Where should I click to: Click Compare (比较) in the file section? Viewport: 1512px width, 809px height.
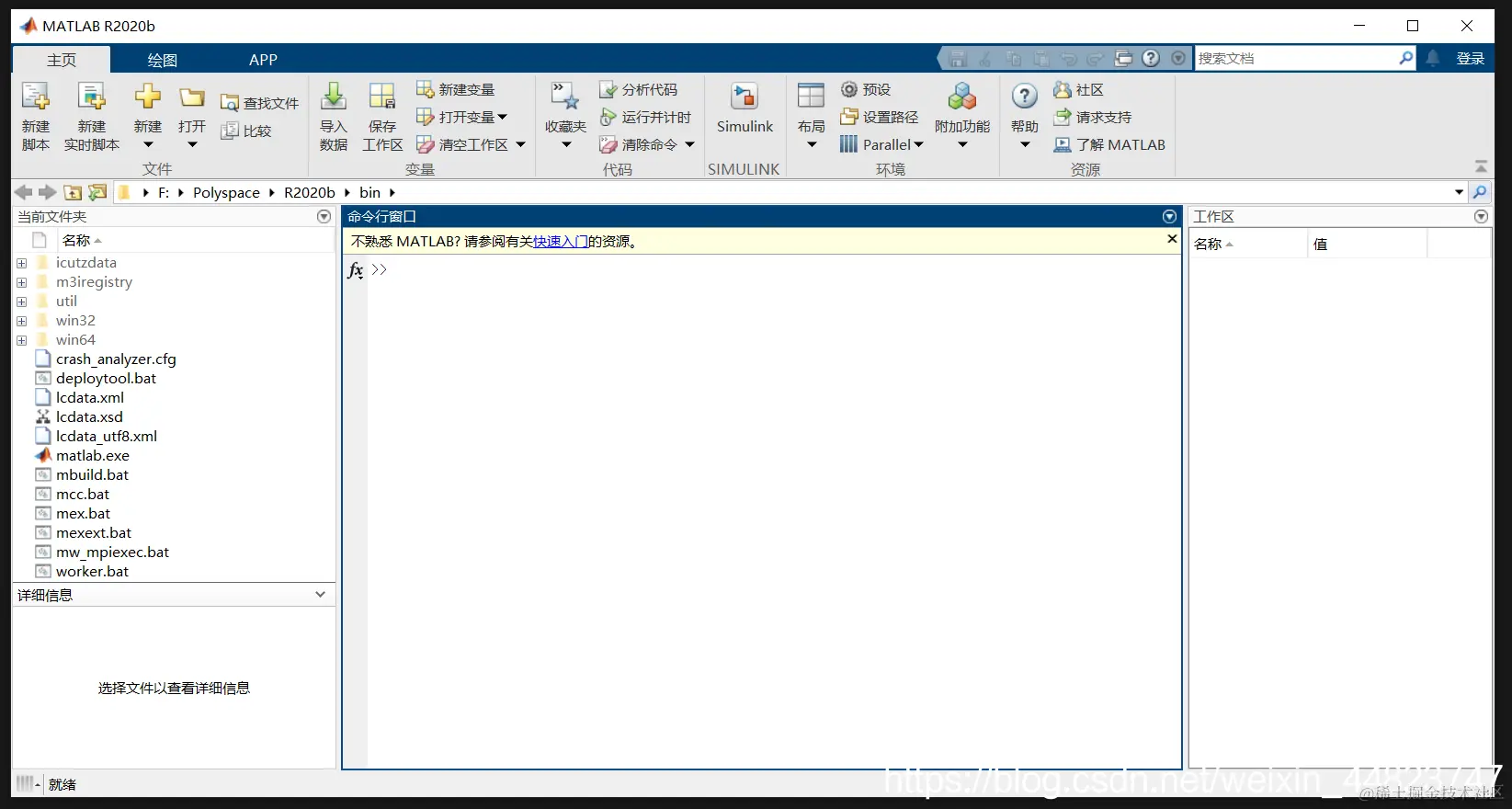246,131
